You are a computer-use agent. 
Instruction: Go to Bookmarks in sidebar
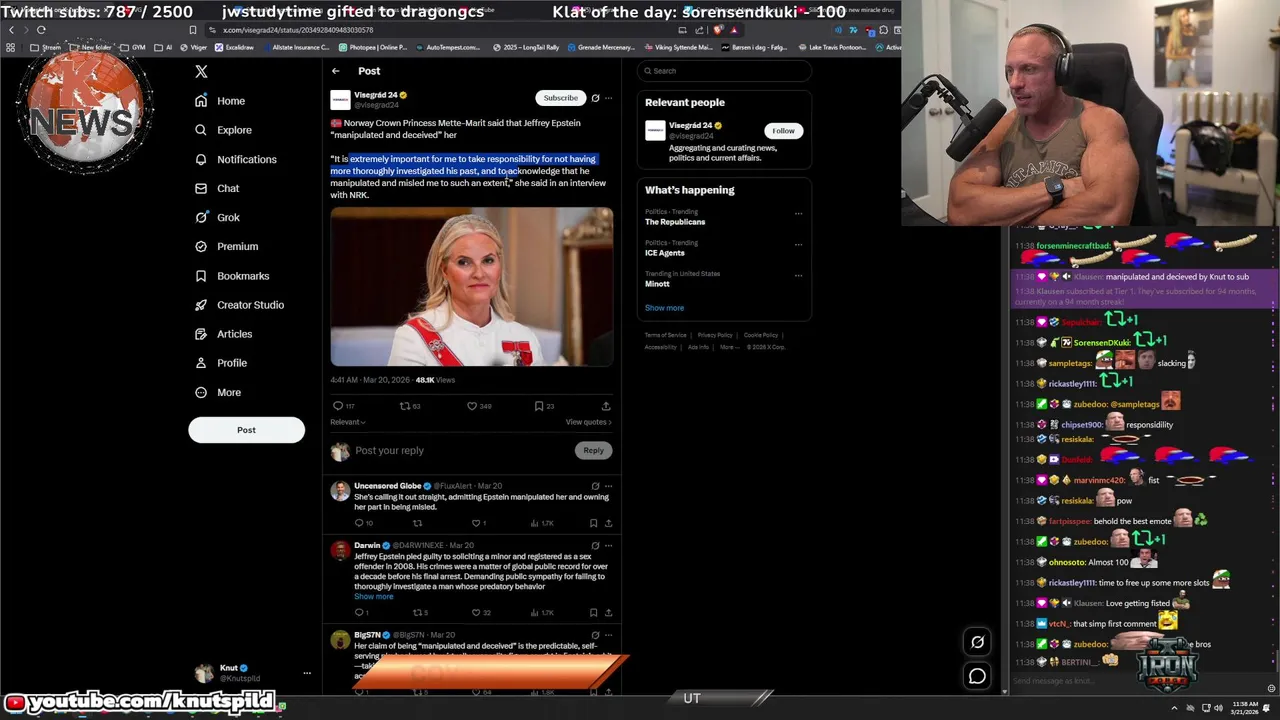(x=232, y=276)
